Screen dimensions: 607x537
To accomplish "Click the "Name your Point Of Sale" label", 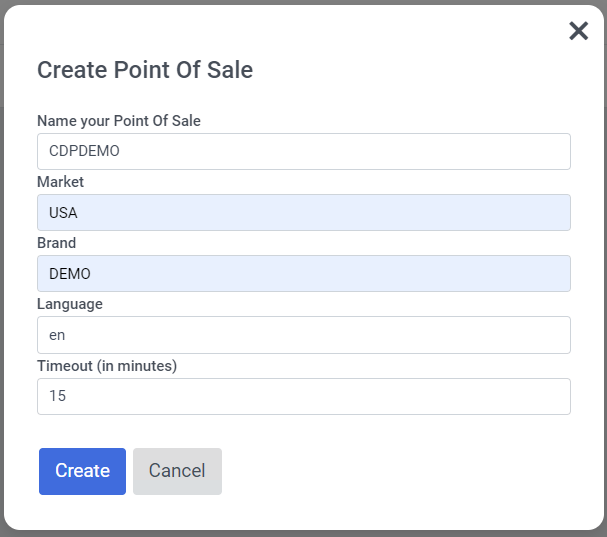I will (119, 121).
